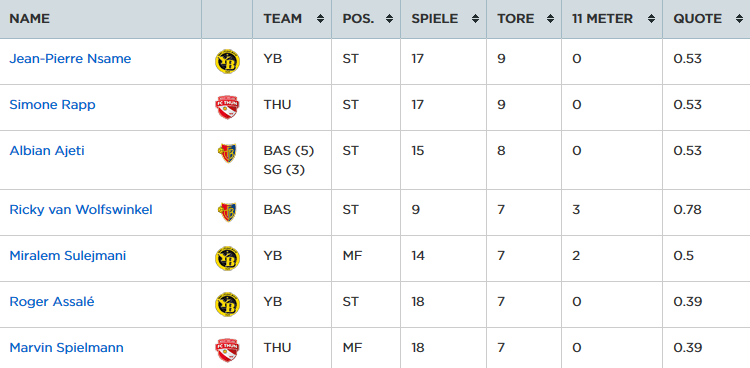Open Jean-Pierre Nsame's player page
The image size is (750, 368).
(x=70, y=59)
